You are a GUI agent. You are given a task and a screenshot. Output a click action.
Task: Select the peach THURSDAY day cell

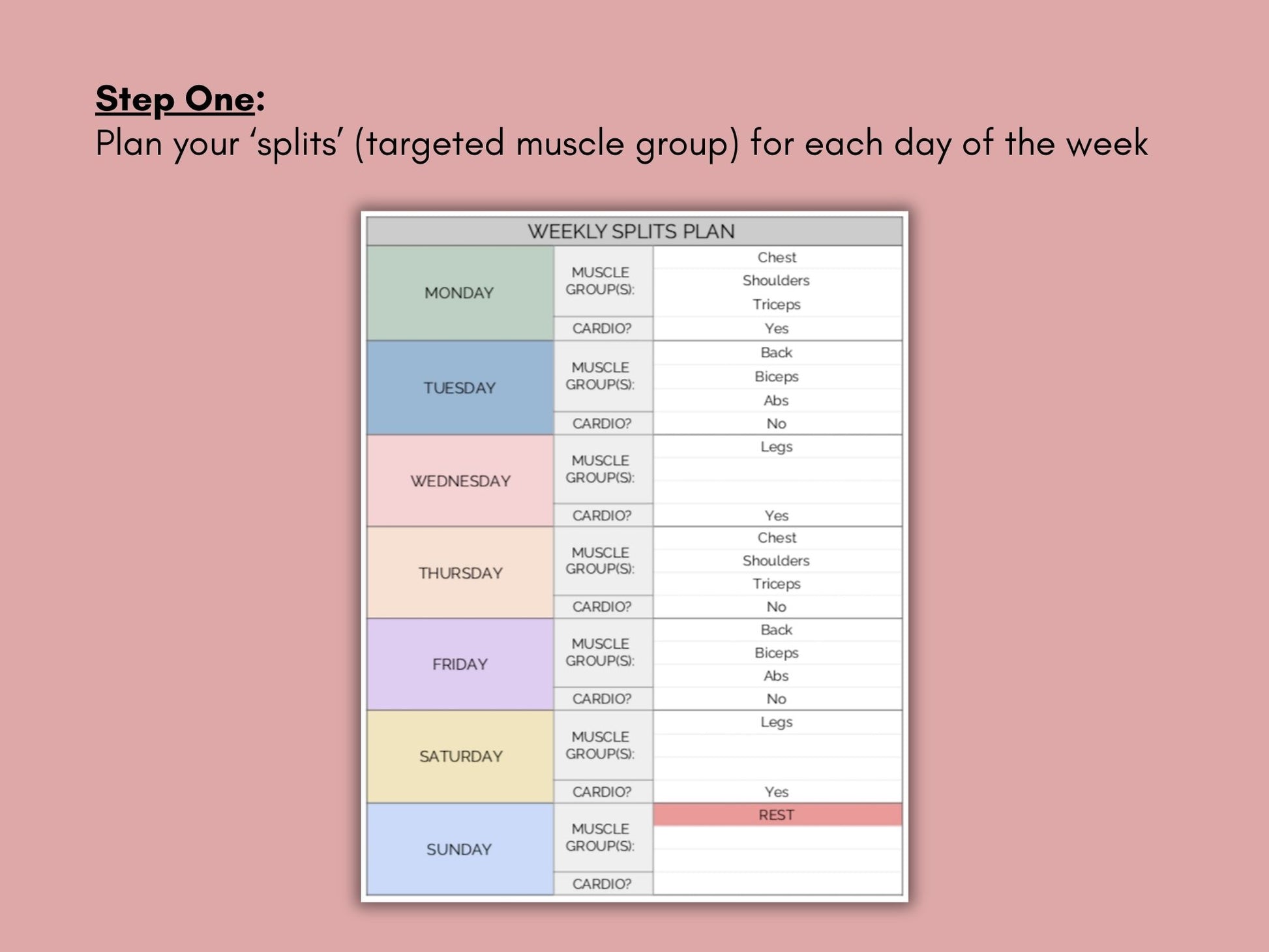coord(460,573)
